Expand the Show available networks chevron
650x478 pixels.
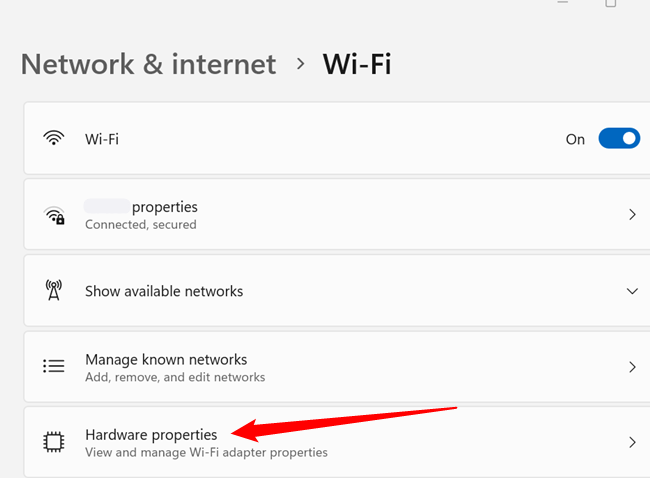[631, 291]
